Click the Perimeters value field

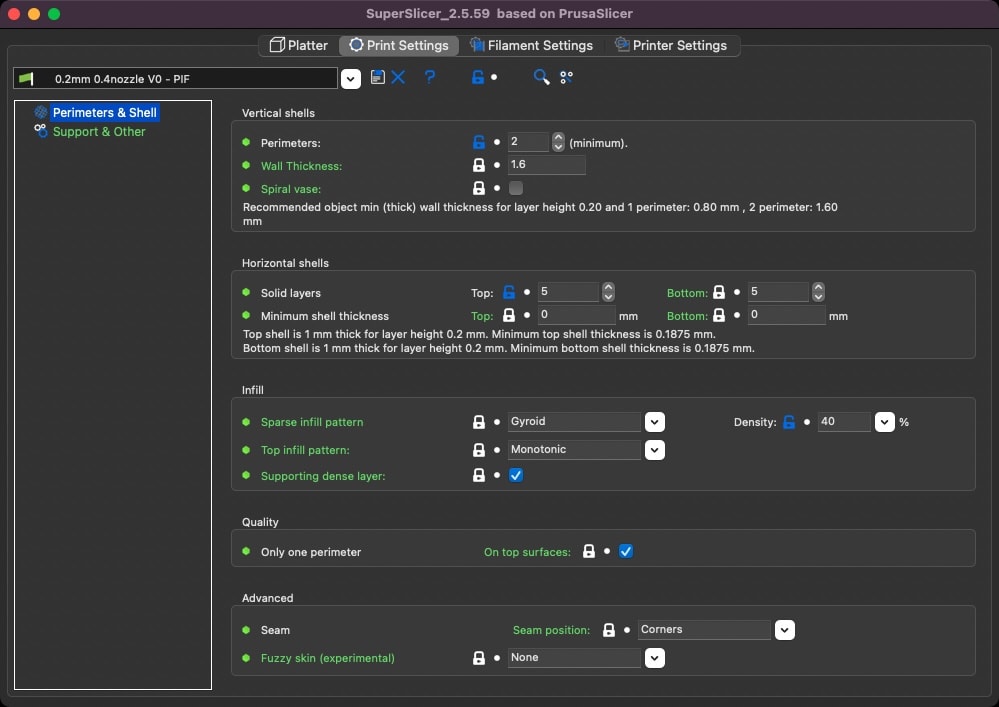click(528, 141)
